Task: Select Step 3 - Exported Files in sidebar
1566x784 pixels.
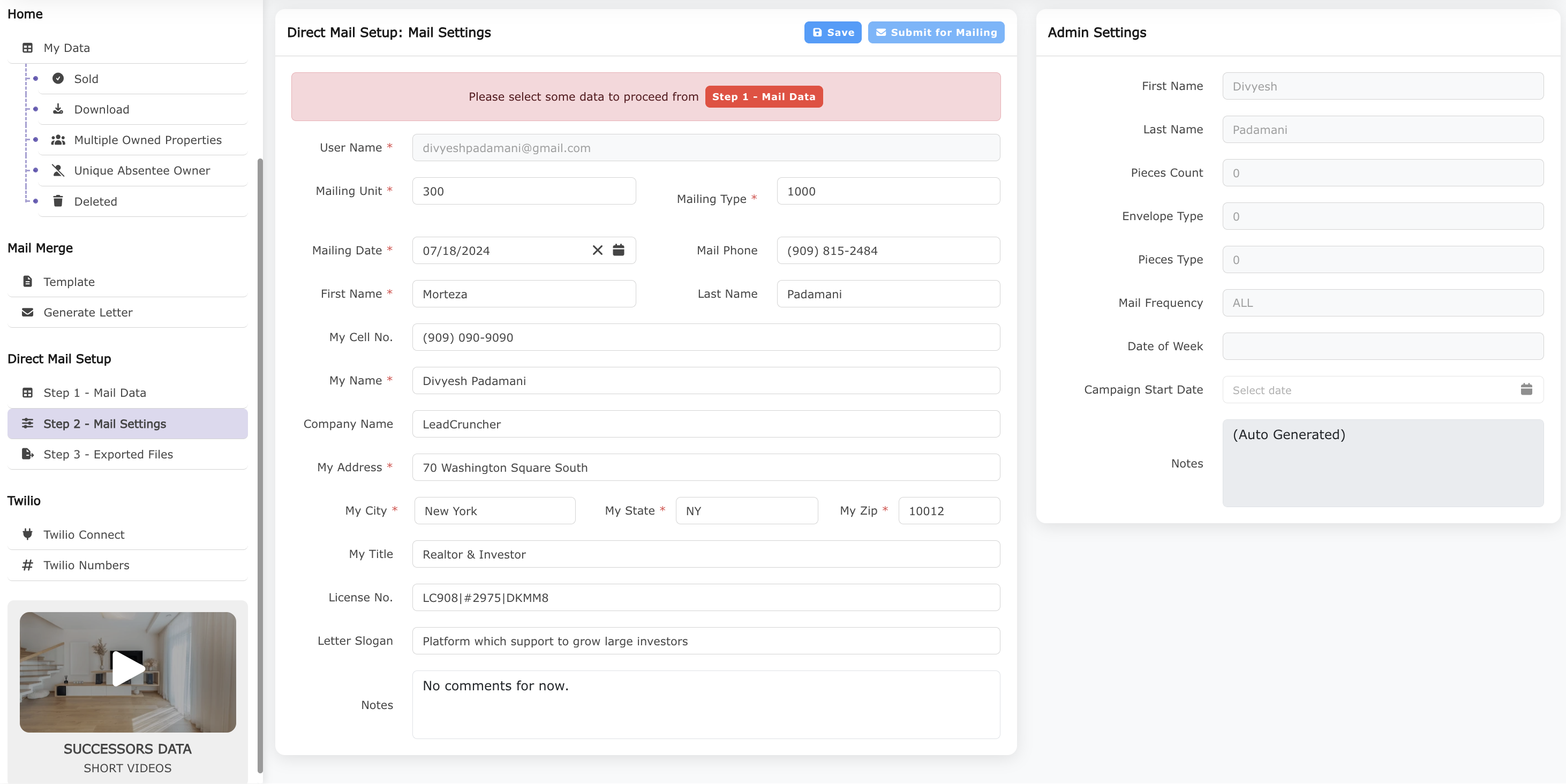Action: tap(108, 454)
